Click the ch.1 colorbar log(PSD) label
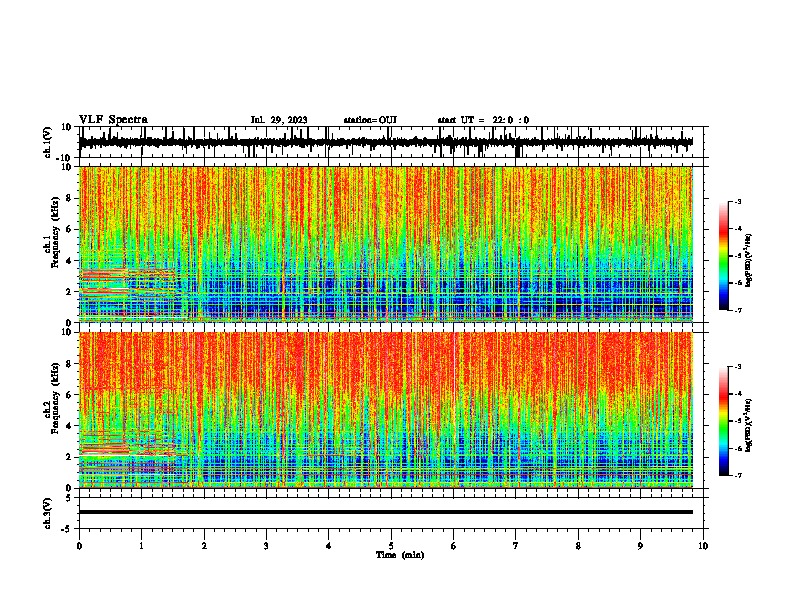The height and width of the screenshot is (612, 792). point(748,260)
